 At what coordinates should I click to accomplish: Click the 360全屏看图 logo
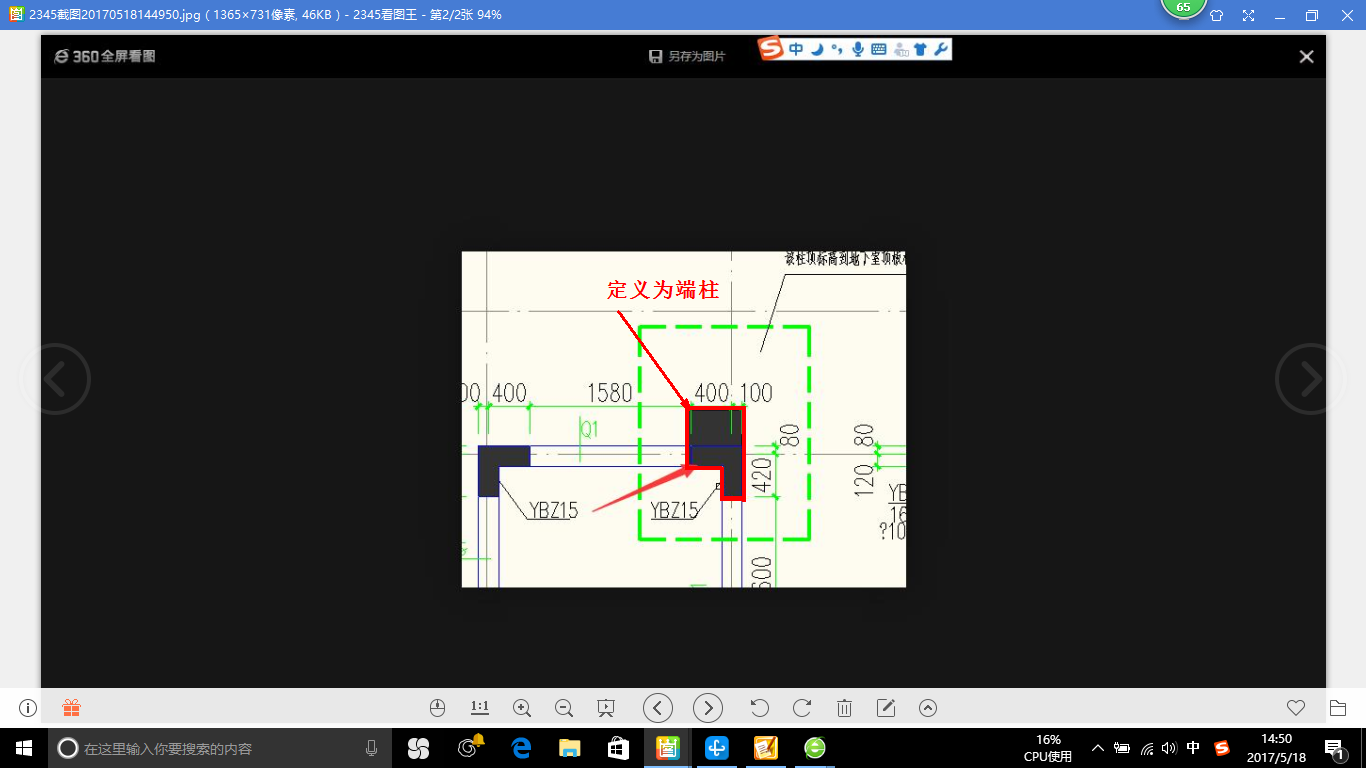[105, 57]
